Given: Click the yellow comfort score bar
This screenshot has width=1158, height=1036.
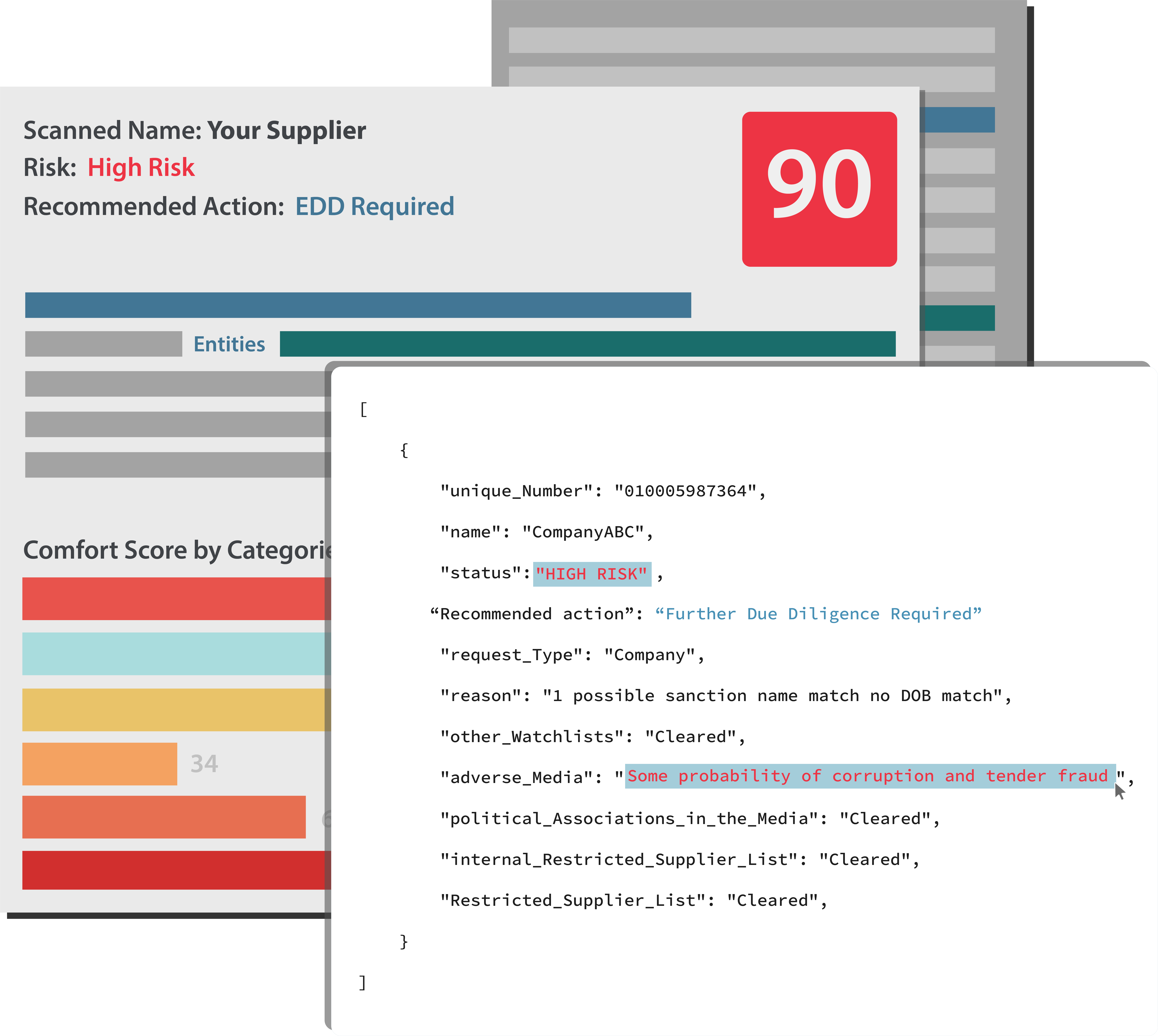Looking at the screenshot, I should tap(176, 710).
